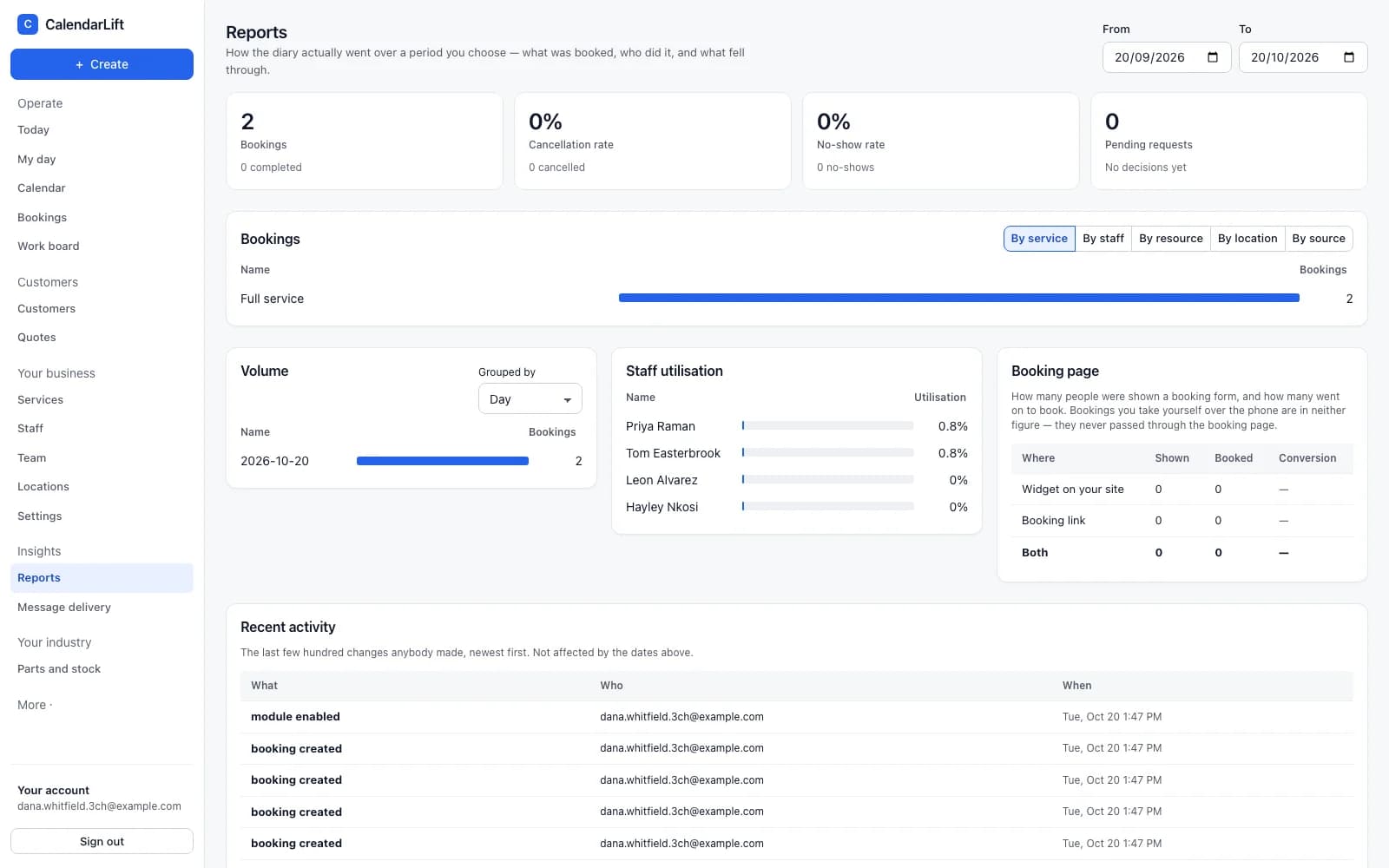Screen dimensions: 1389x868
Task: Expand the More section in sidebar
Action: pyautogui.click(x=35, y=705)
